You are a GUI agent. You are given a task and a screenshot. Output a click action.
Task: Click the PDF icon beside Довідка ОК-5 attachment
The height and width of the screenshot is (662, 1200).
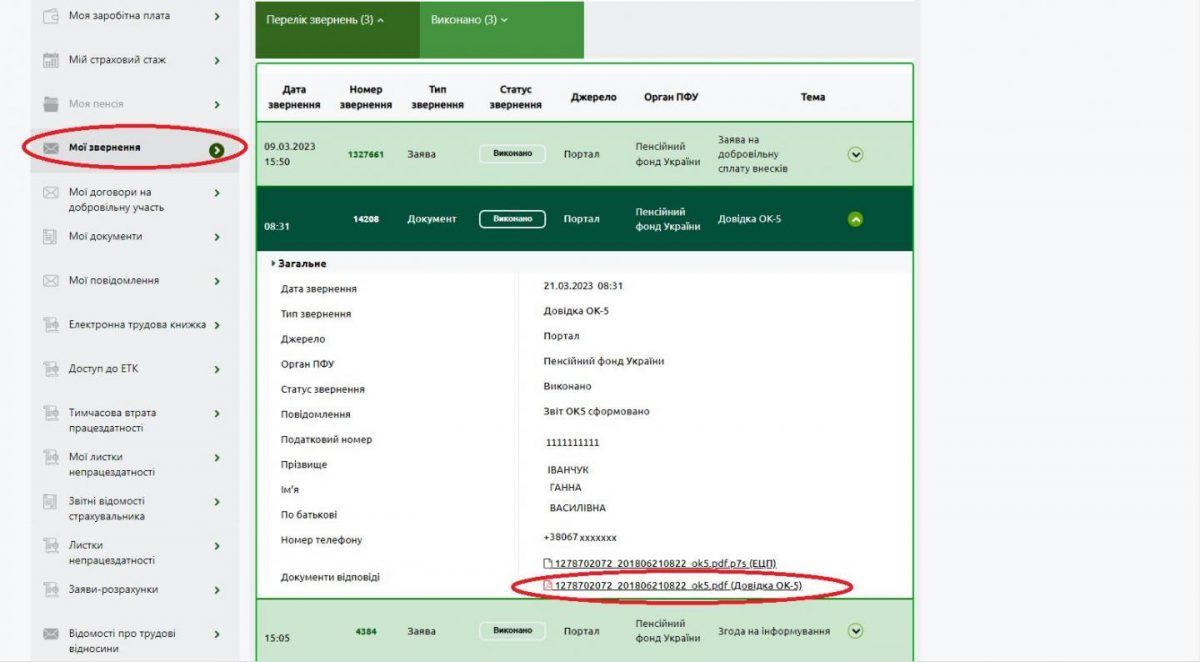[x=547, y=584]
